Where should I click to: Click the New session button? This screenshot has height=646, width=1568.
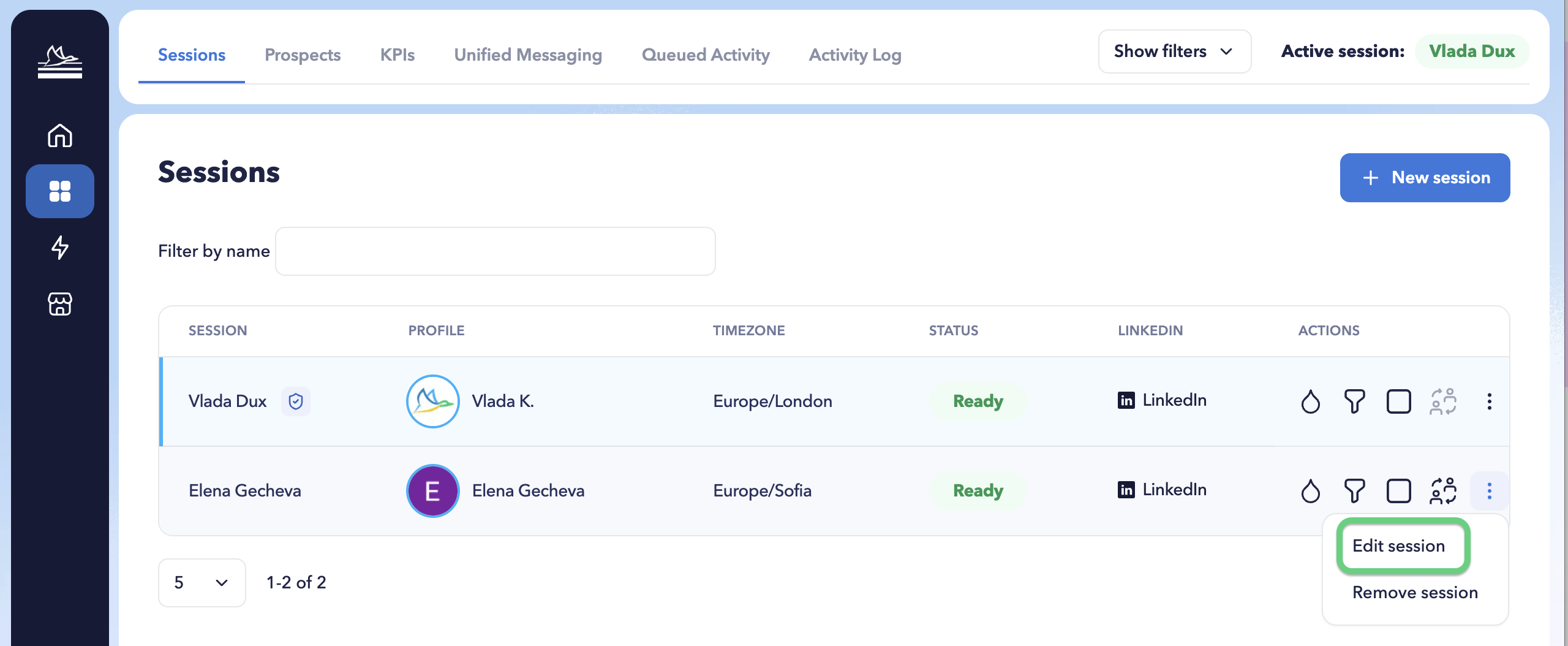pos(1425,178)
